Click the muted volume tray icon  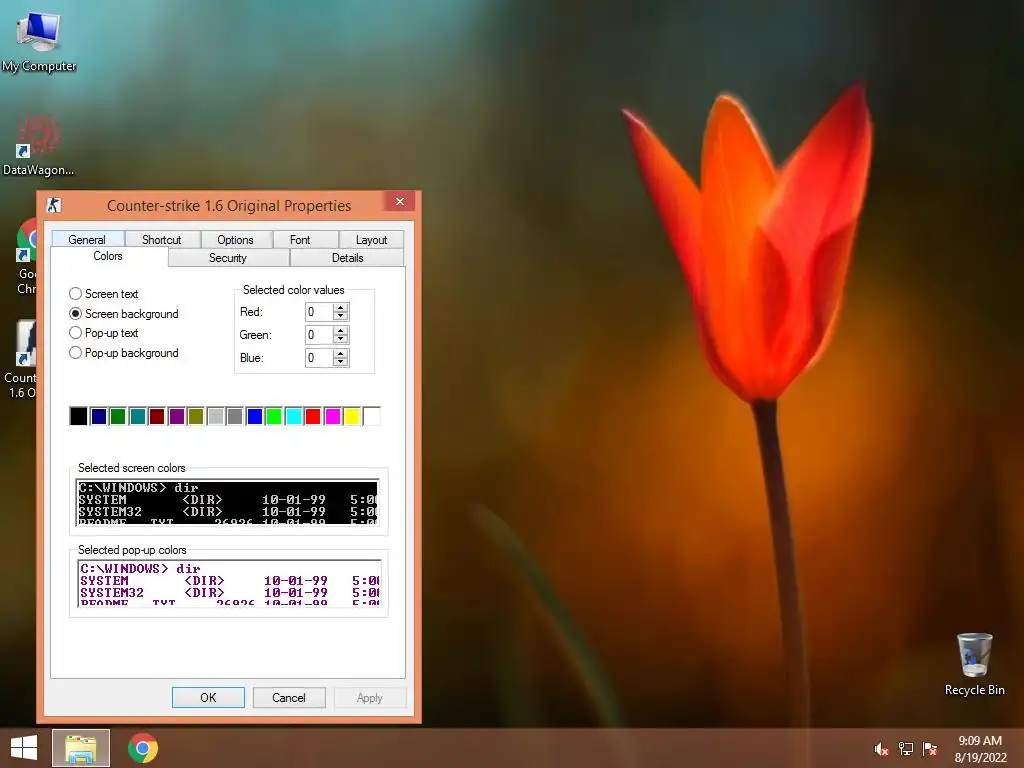tap(881, 749)
